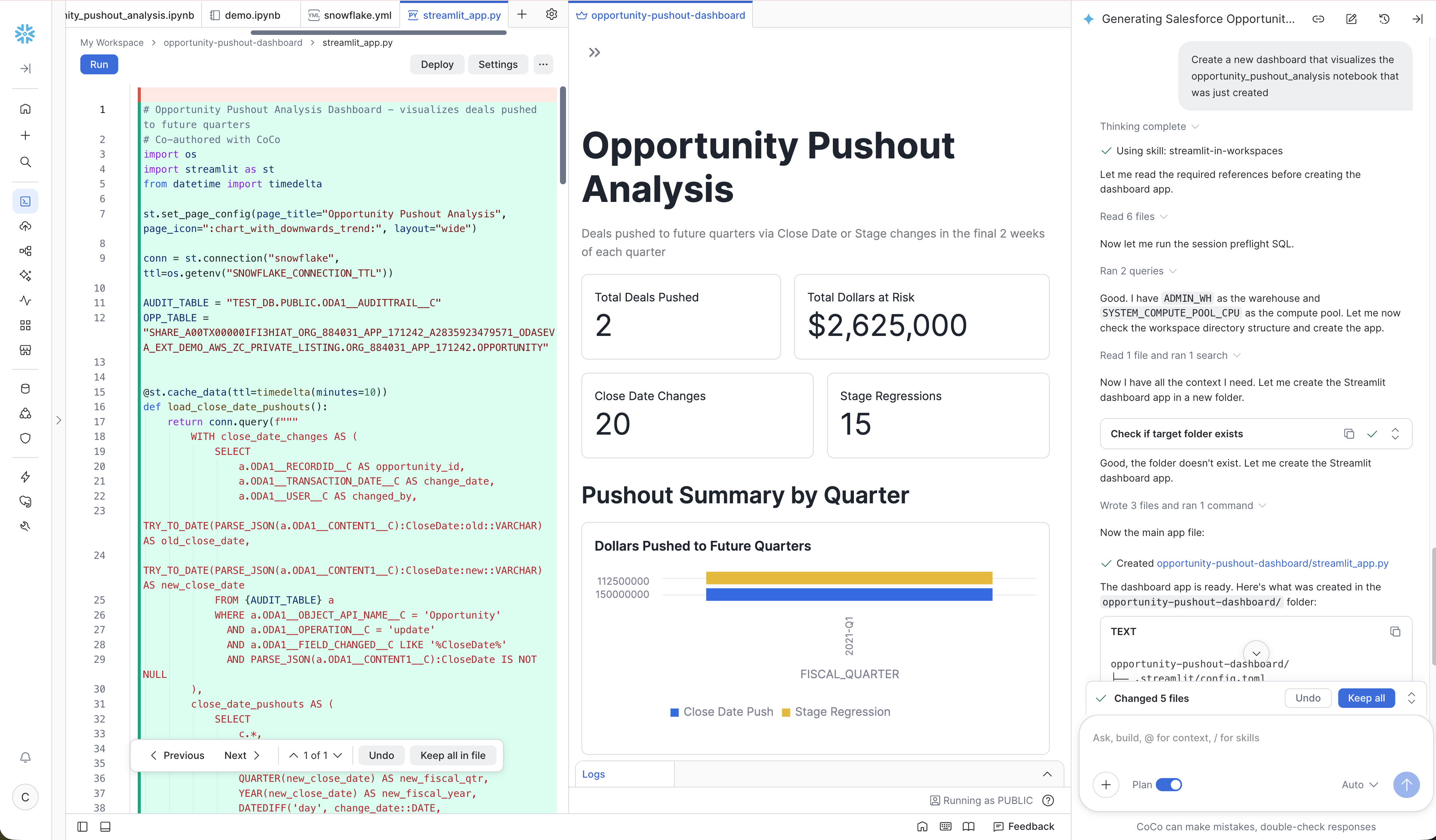Select opportunity-pushout-dashboard preview tab
Viewport: 1436px width, 840px height.
coord(661,15)
